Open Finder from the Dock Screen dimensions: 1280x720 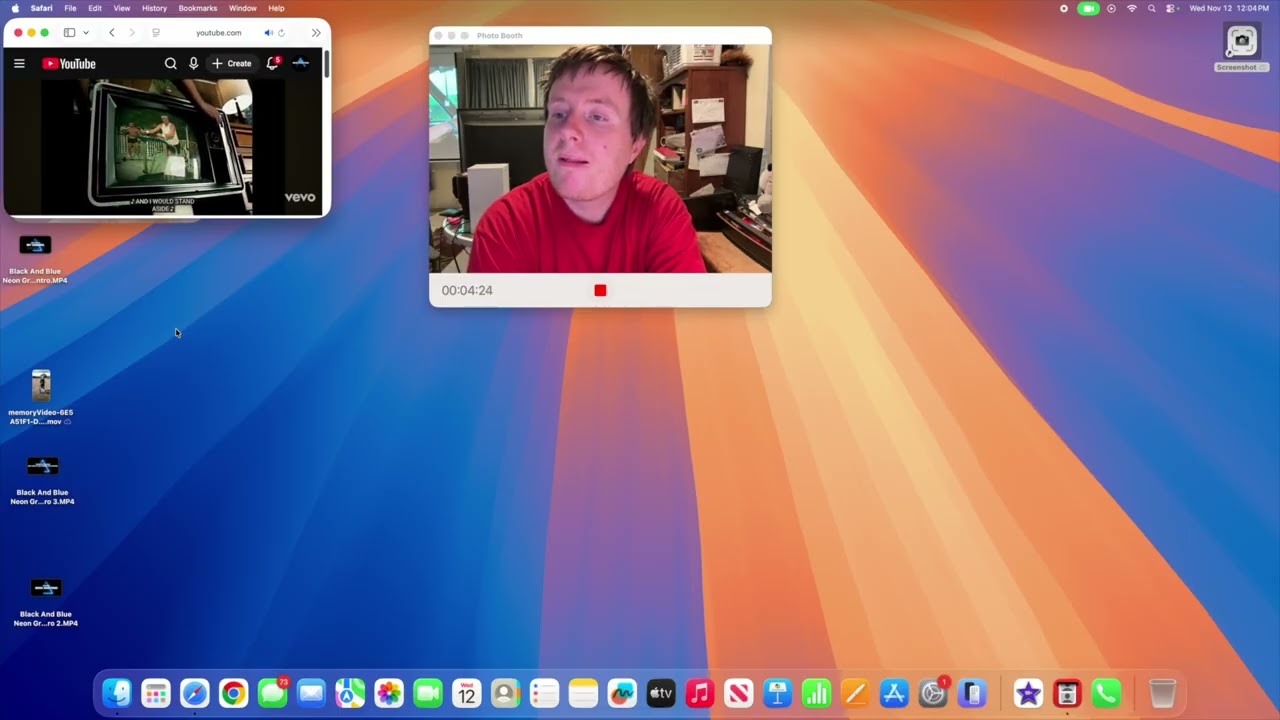117,693
